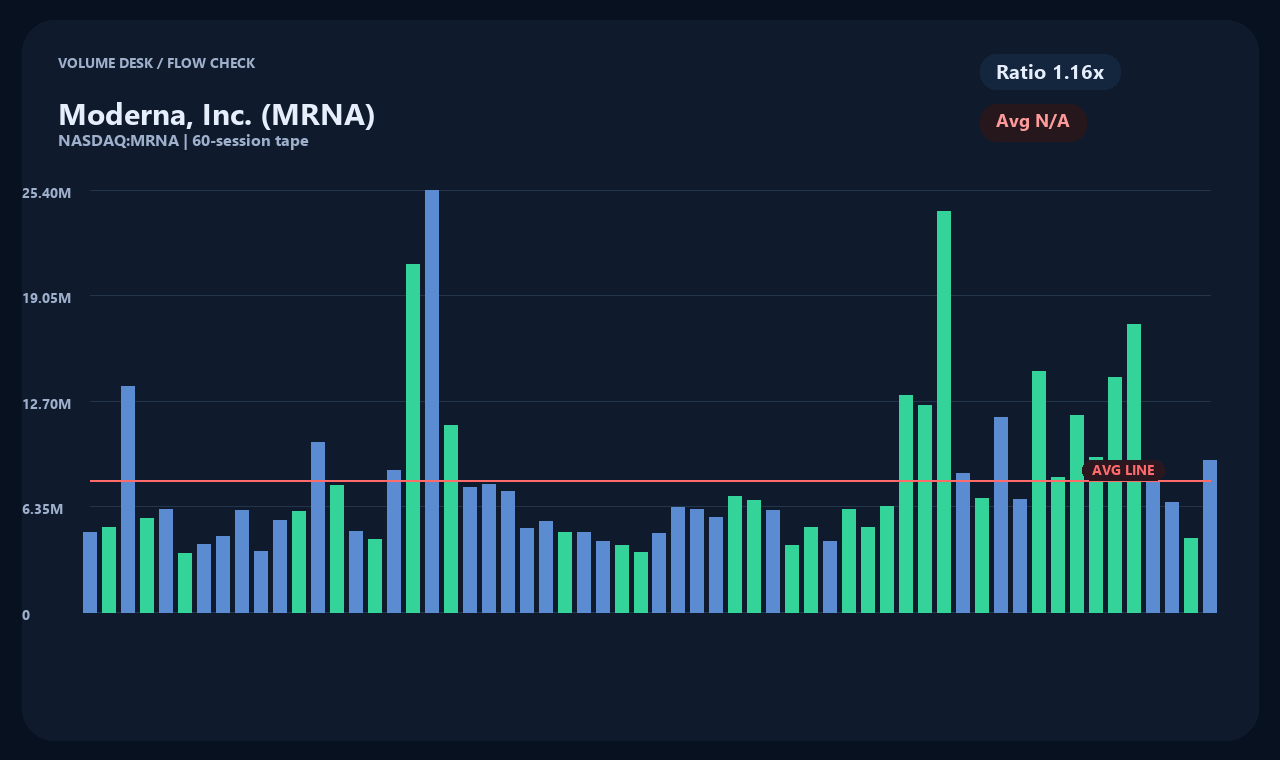This screenshot has height=760, width=1280.
Task: Click the 19.05M axis label
Action: point(47,297)
